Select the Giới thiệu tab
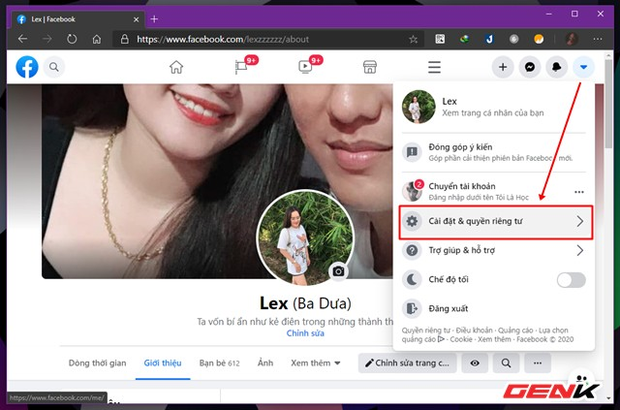620x410 pixels. pyautogui.click(x=163, y=363)
